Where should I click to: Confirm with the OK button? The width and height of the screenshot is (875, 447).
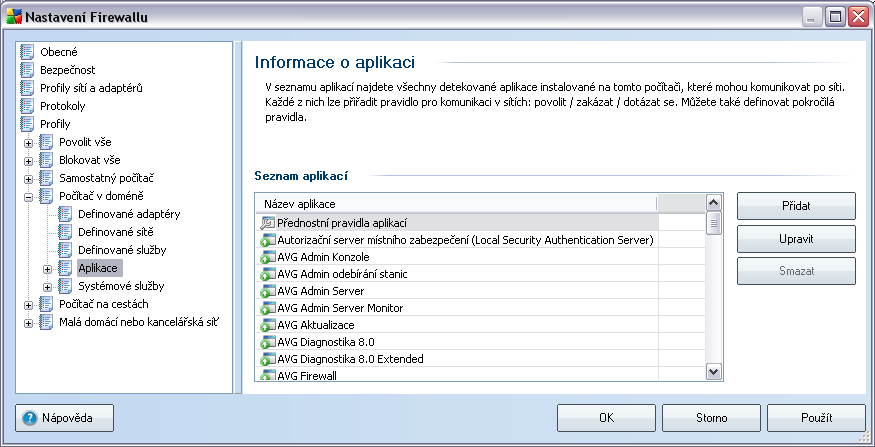click(606, 418)
